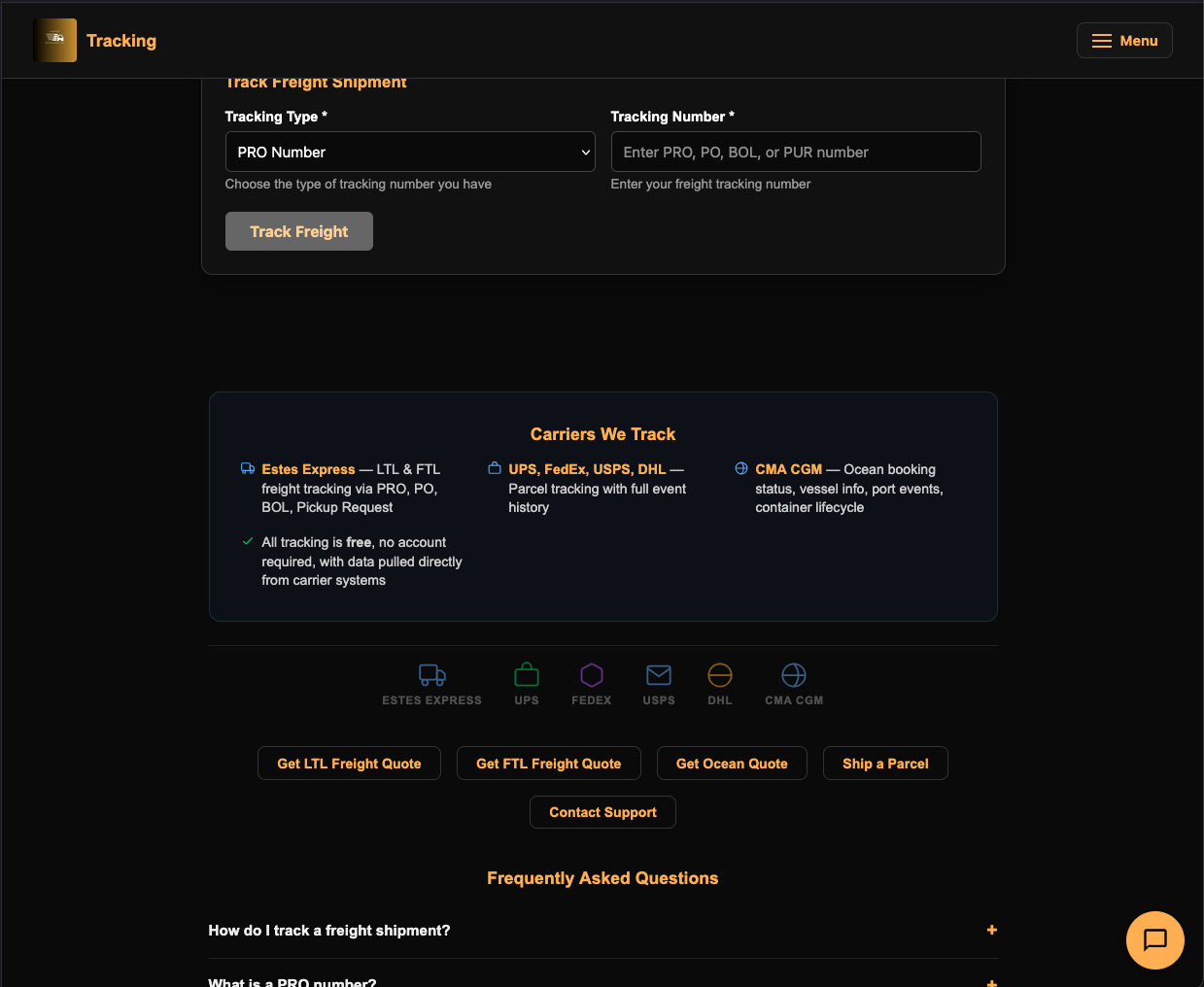Click the truck icon beside Estes Express description
The image size is (1204, 987).
(248, 467)
